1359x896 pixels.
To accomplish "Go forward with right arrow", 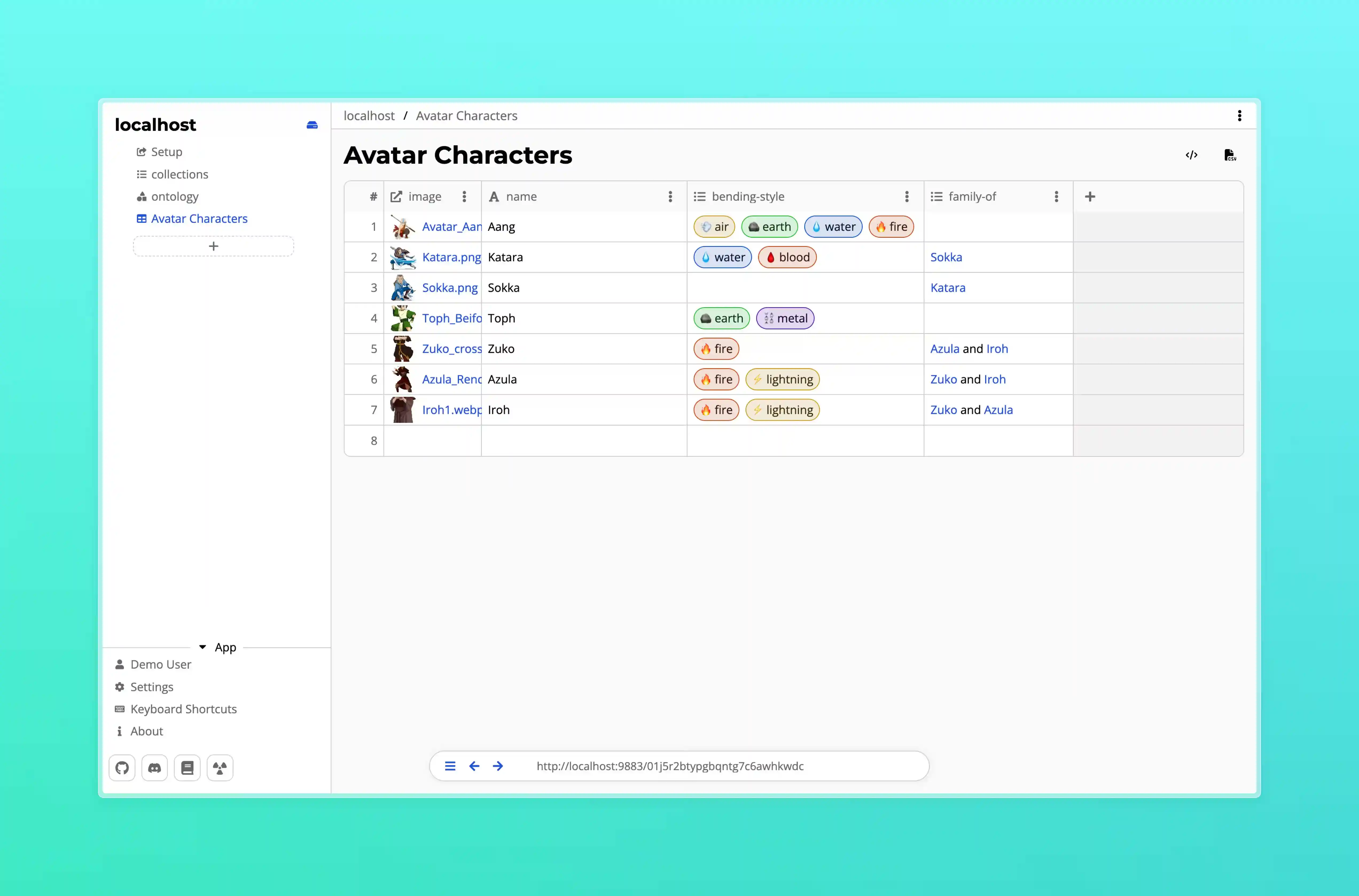I will [x=498, y=766].
